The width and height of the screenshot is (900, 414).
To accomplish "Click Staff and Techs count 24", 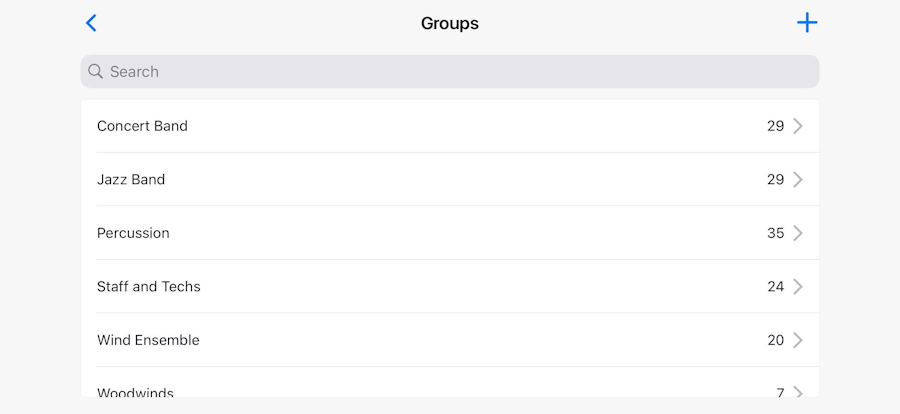I will pyautogui.click(x=775, y=287).
